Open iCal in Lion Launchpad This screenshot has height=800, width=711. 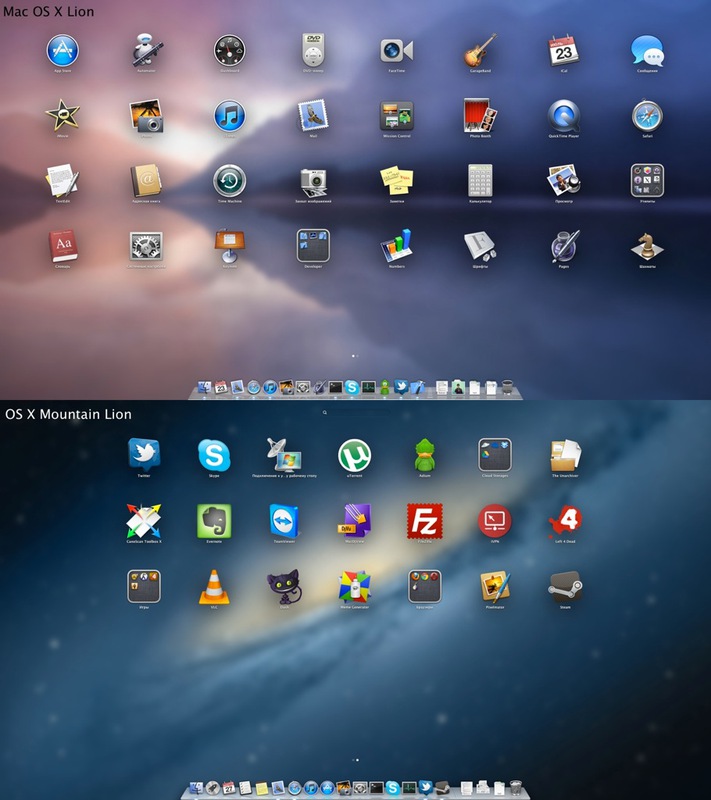coord(564,51)
